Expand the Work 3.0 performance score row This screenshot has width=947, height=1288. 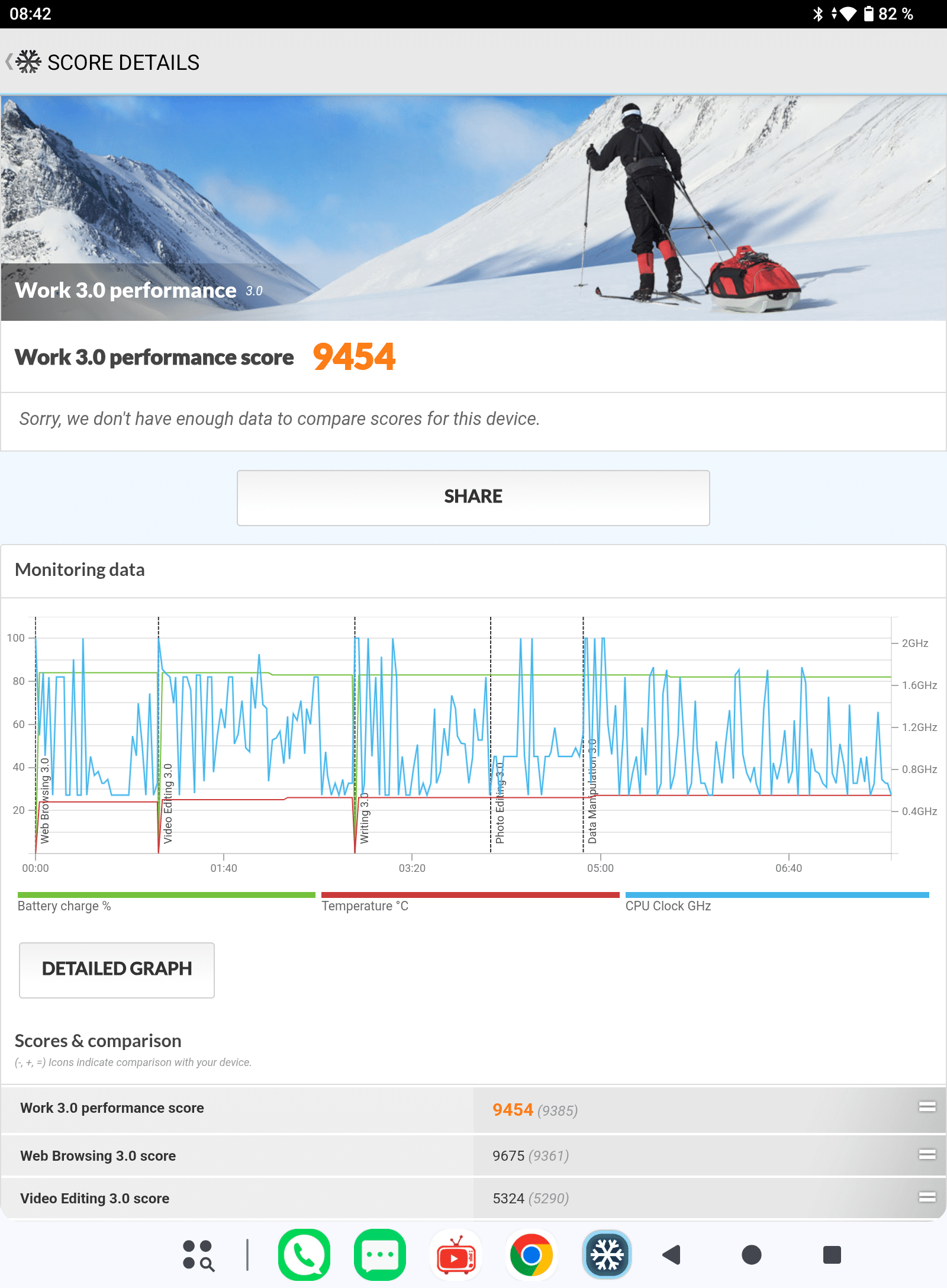pyautogui.click(x=474, y=1109)
